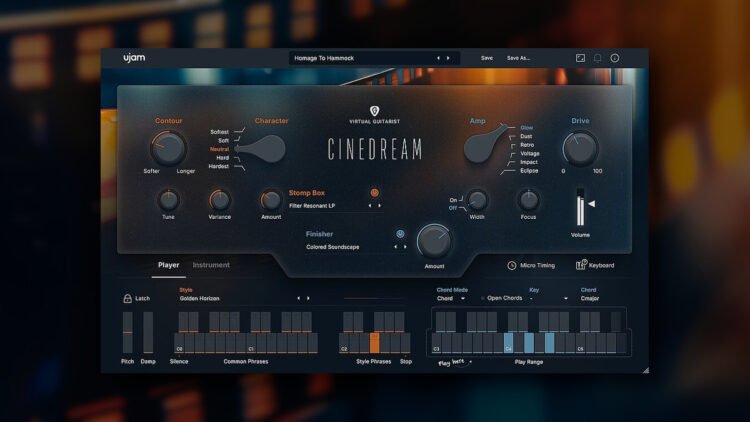Screen dimensions: 750x422
Task: Toggle the Stomp Box power button
Action: [x=375, y=192]
